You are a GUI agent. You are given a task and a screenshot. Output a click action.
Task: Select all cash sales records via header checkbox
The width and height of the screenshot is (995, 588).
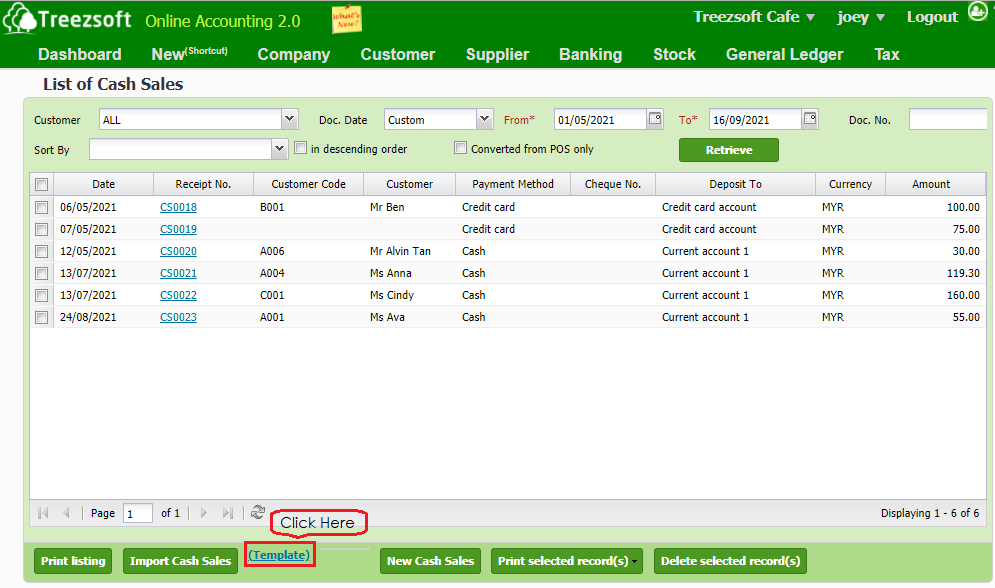point(40,184)
